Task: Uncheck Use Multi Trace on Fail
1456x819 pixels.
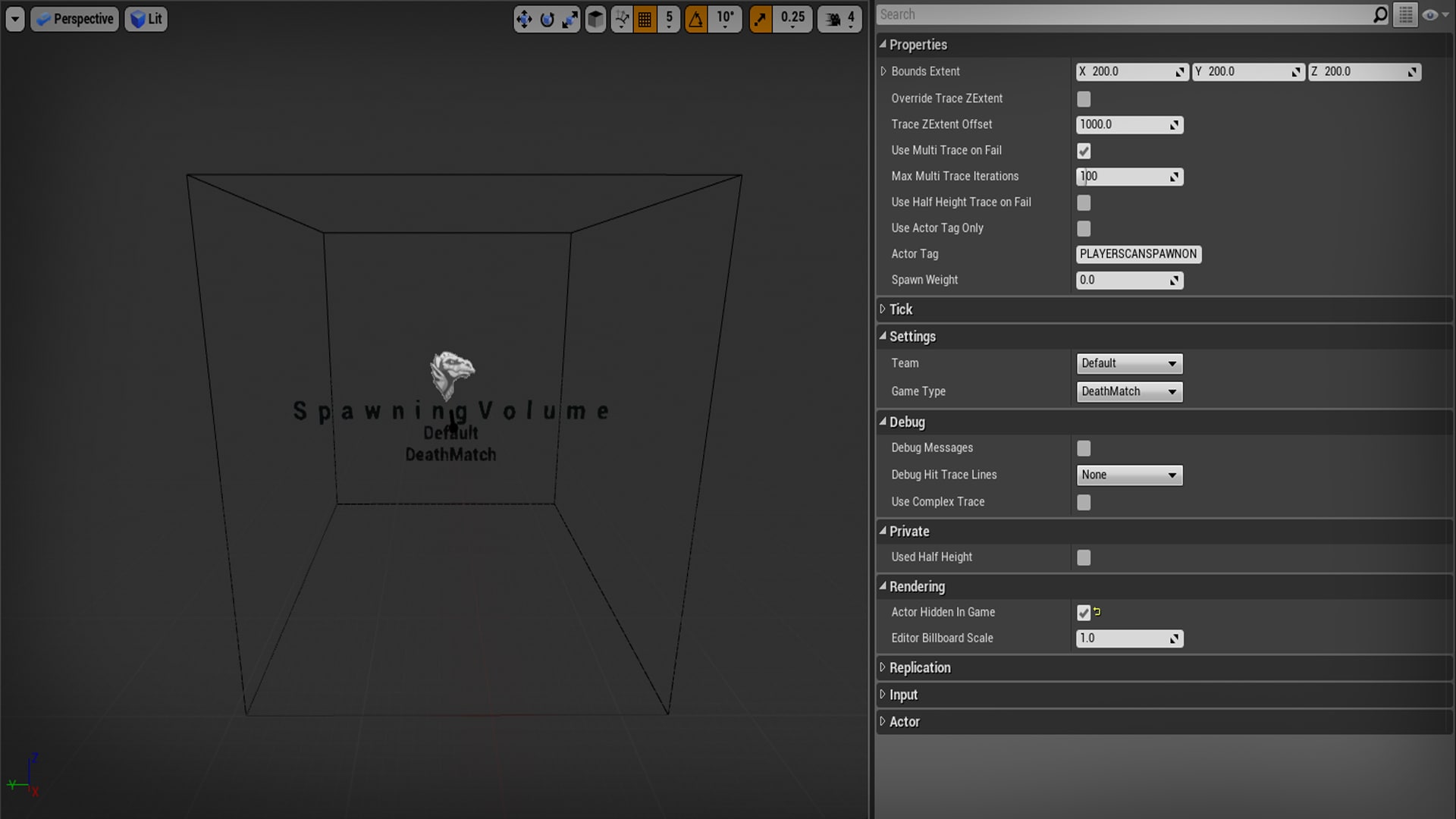Action: 1083,151
